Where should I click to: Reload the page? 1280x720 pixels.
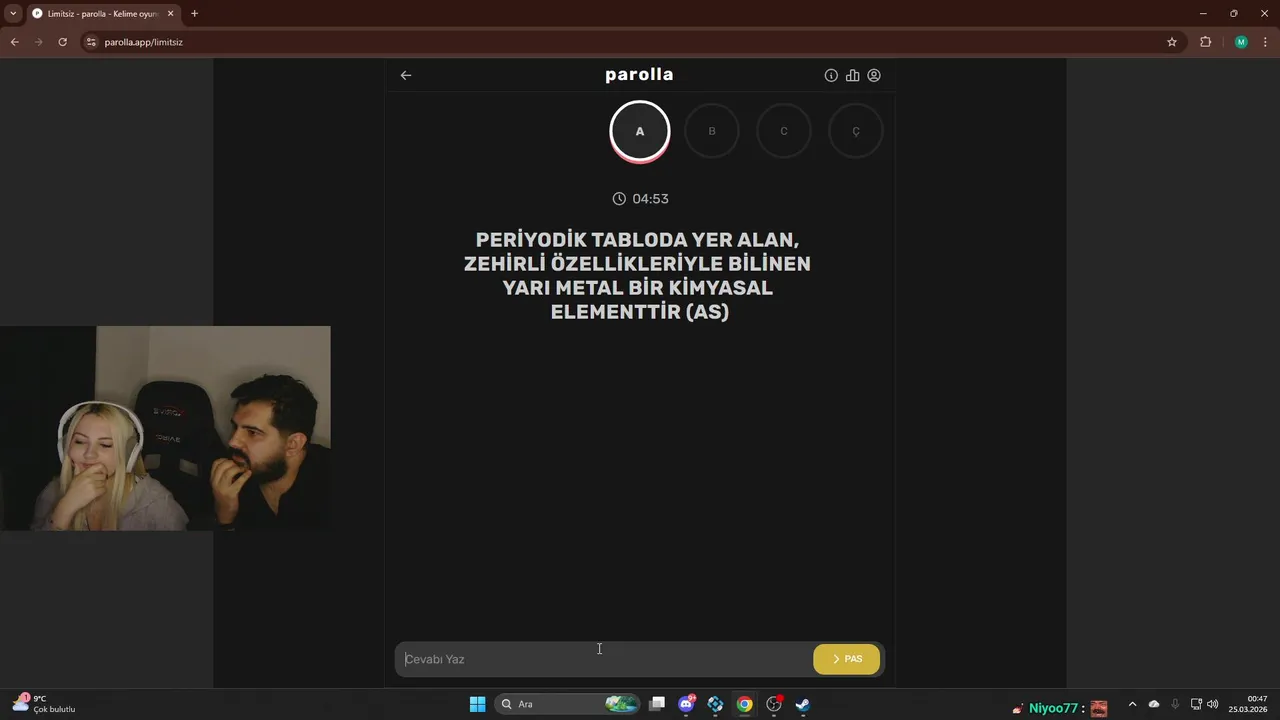pyautogui.click(x=62, y=42)
